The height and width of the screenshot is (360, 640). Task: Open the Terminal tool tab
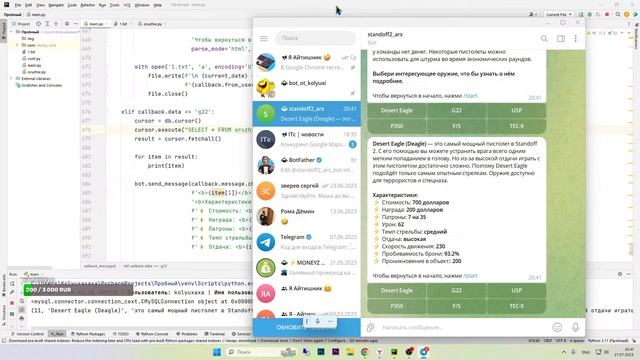pyautogui.click(x=215, y=334)
